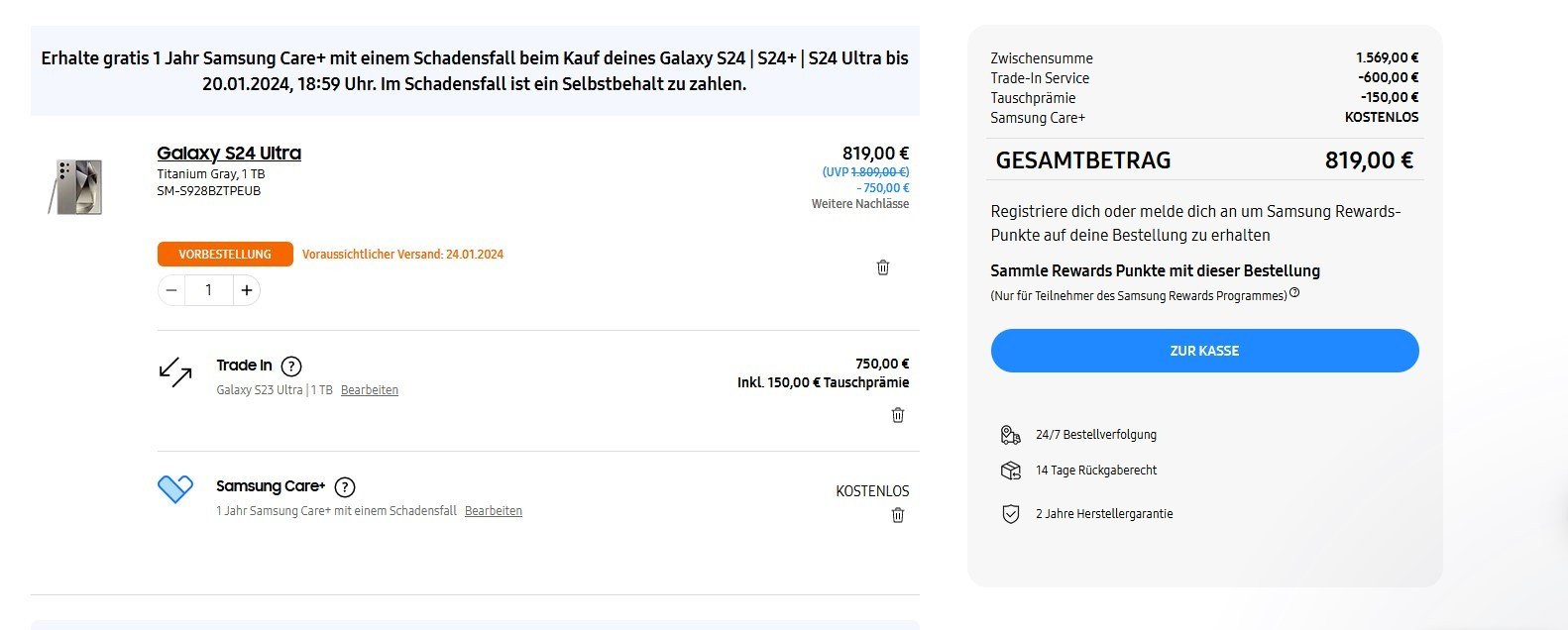Image resolution: width=1568 pixels, height=630 pixels.
Task: Decrease quantity with minus button
Action: point(171,290)
